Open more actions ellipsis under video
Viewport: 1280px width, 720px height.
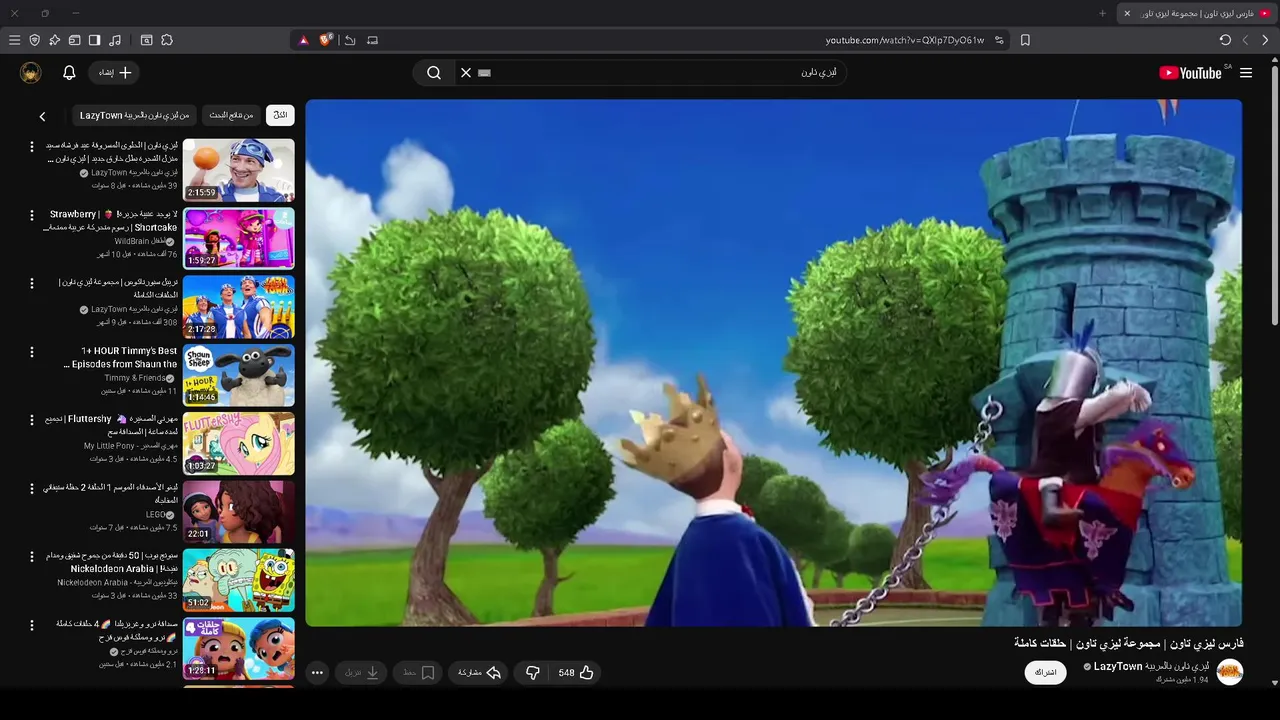point(317,673)
